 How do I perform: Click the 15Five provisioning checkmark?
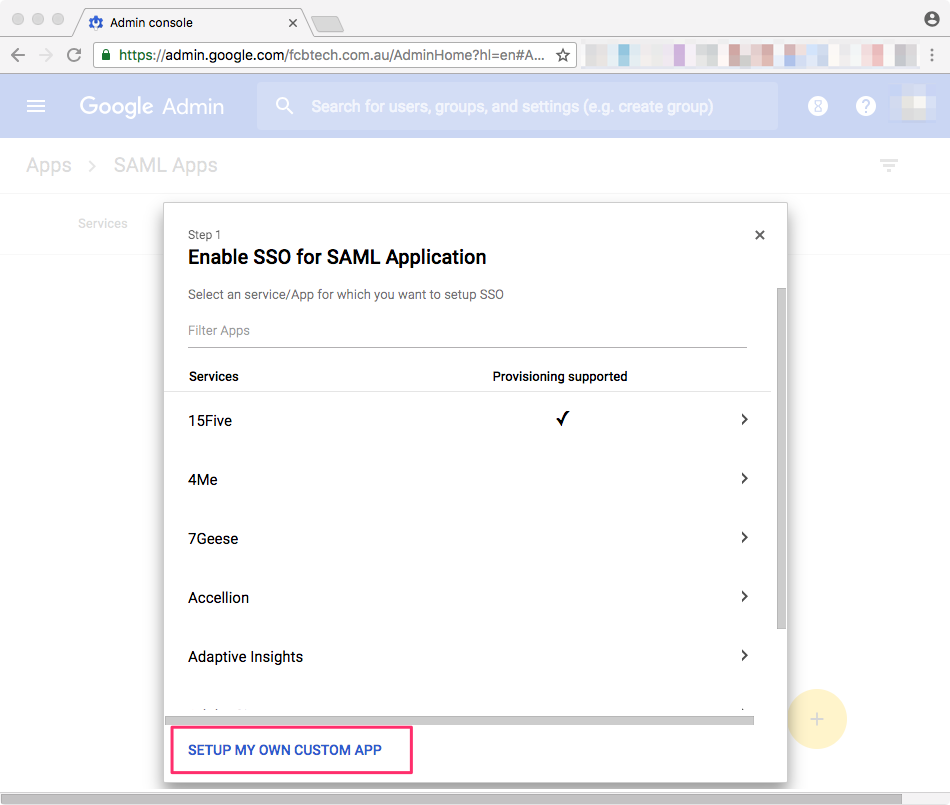point(562,419)
